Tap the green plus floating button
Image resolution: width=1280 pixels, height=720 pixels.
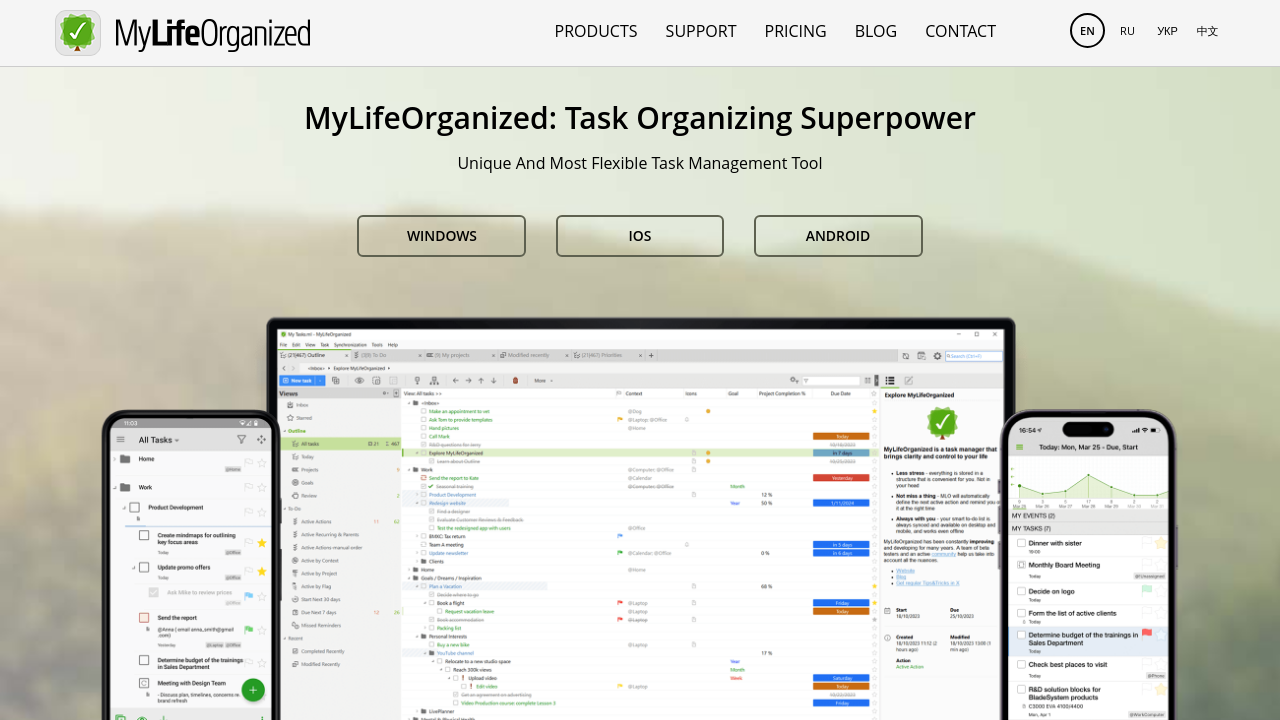pyautogui.click(x=253, y=690)
